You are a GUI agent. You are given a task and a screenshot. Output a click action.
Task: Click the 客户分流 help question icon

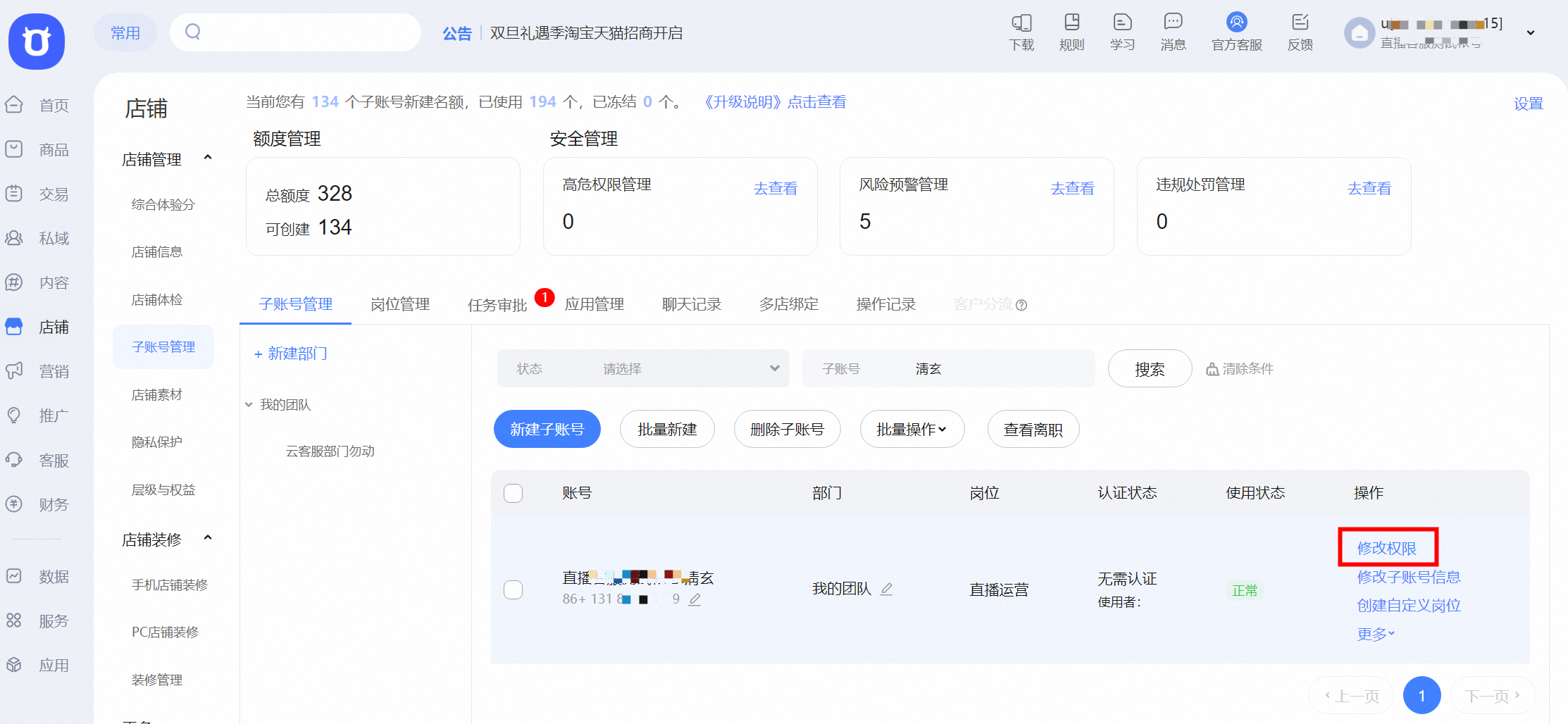click(x=1021, y=305)
